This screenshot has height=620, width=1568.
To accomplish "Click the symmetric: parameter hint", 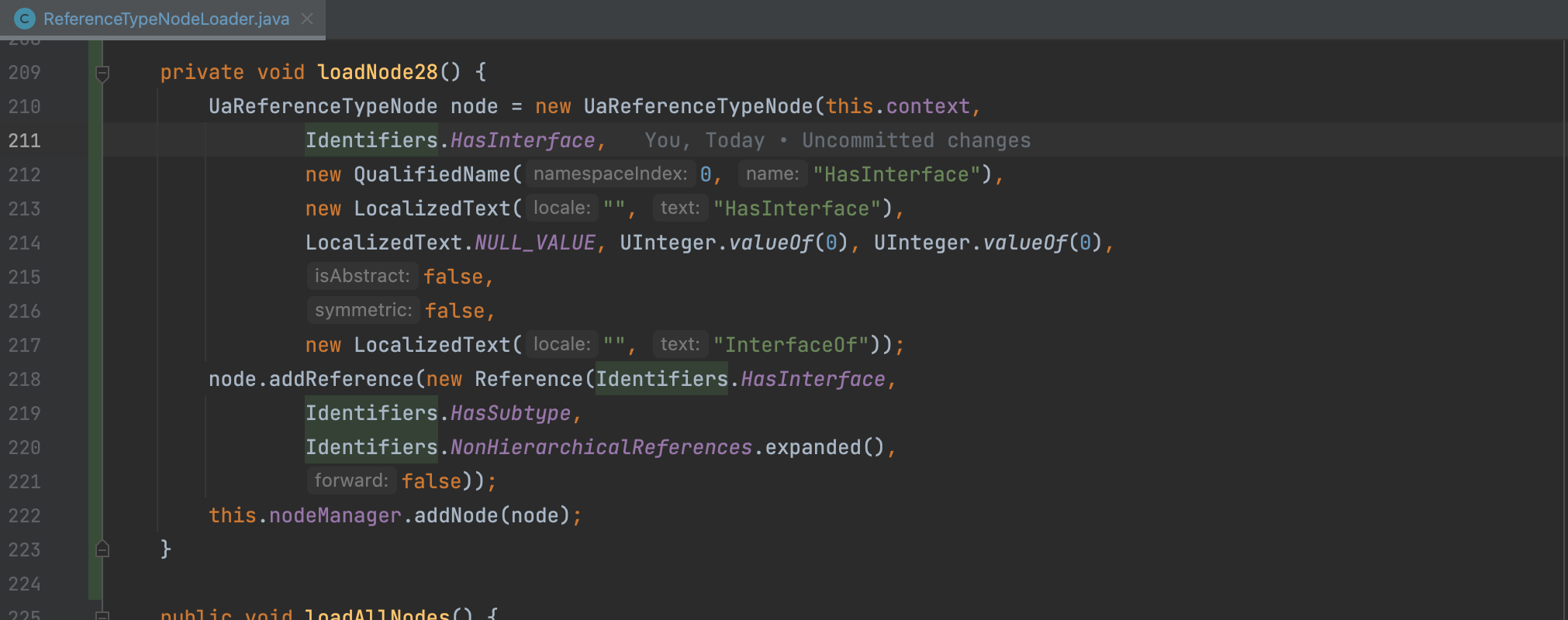I will point(363,310).
